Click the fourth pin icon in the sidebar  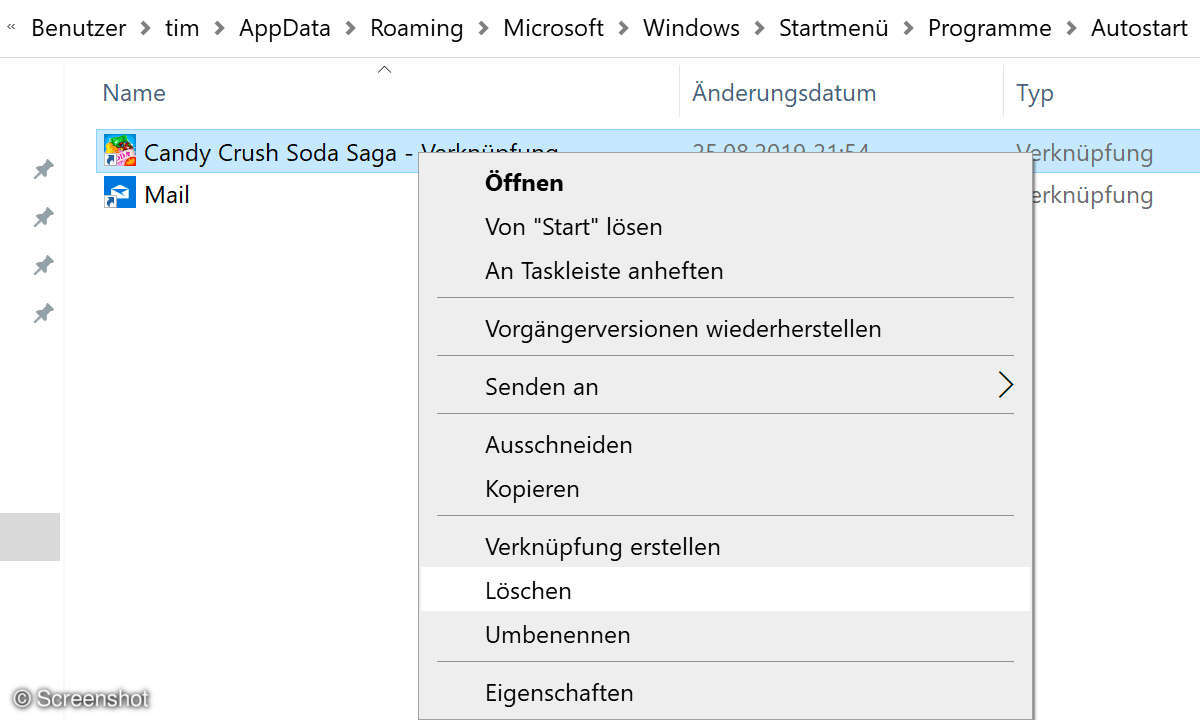tap(43, 313)
